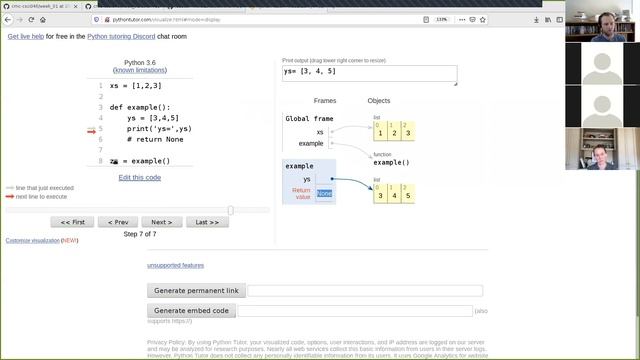Click the pythontutor.com address bar

click(261, 20)
